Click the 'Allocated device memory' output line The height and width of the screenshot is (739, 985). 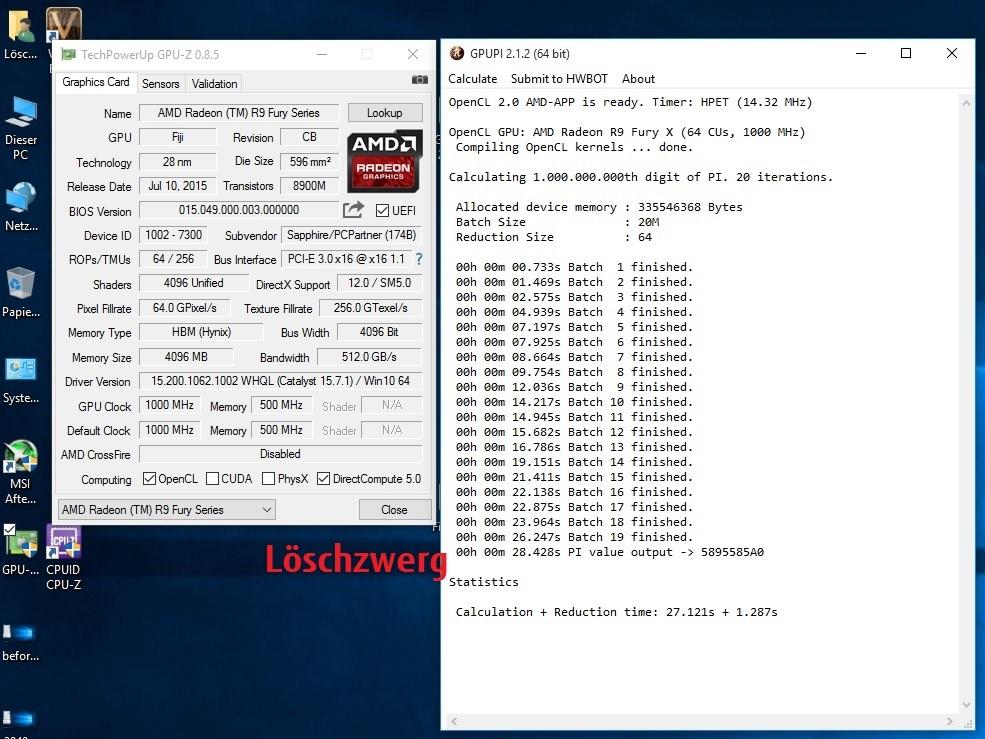click(x=599, y=207)
